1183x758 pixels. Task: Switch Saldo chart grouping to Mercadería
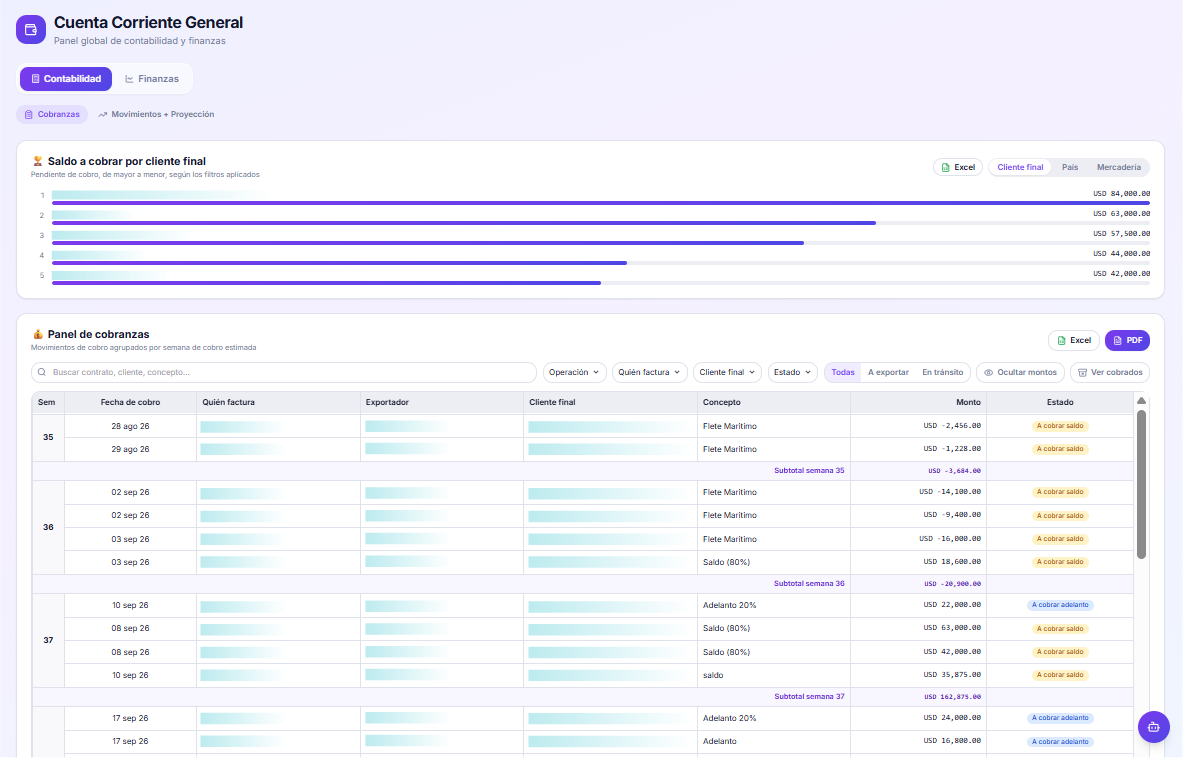click(1118, 167)
